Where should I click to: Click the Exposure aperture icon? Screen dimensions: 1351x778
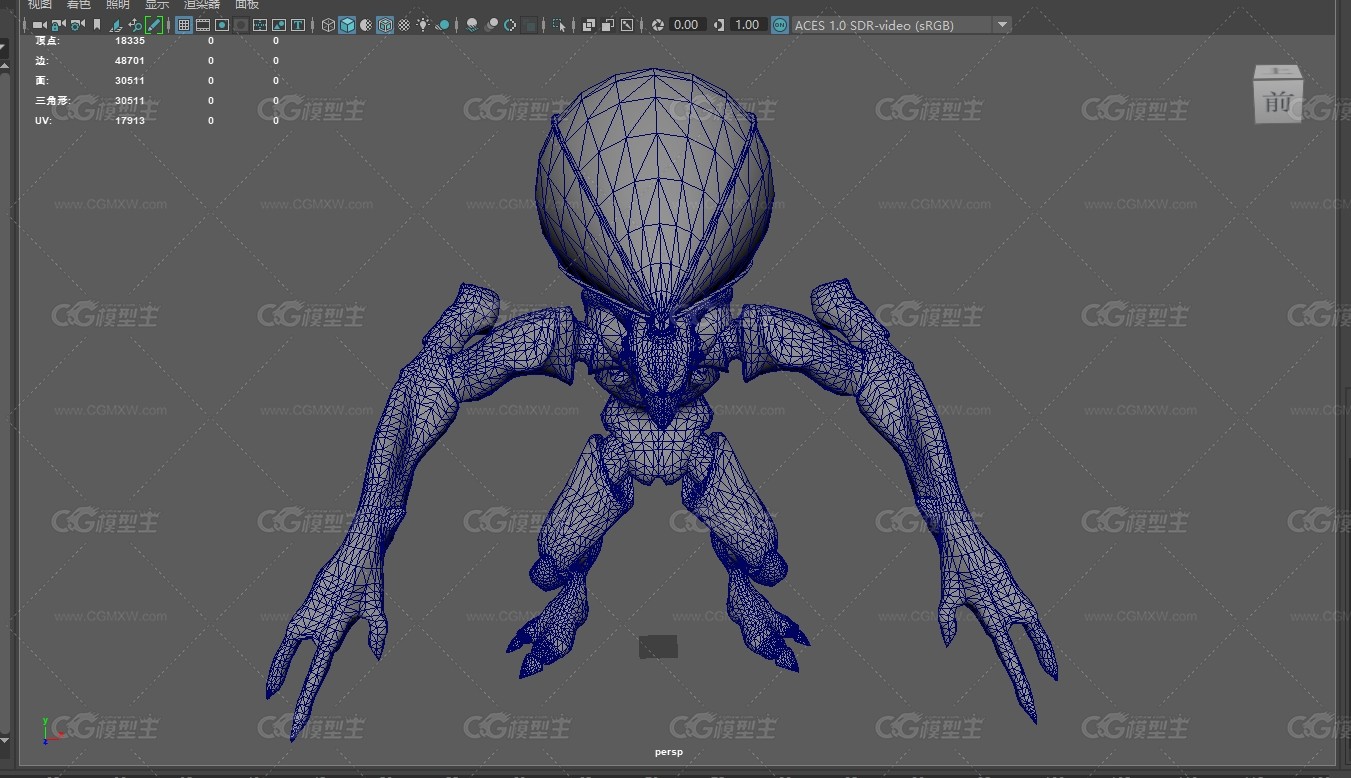click(x=658, y=25)
